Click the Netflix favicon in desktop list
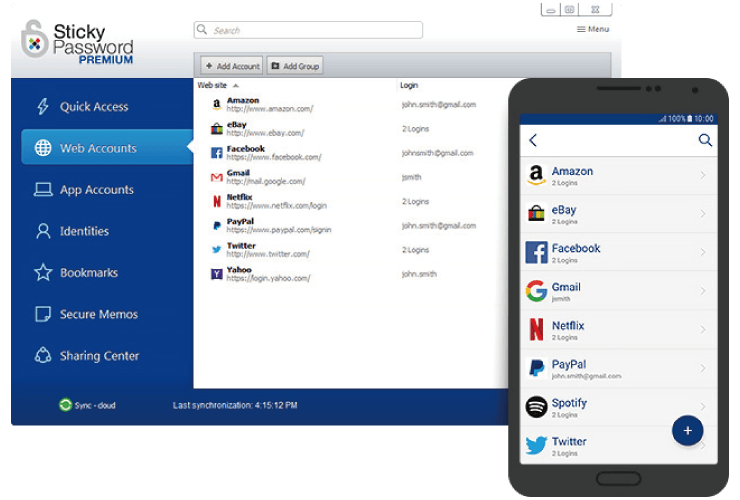 [x=217, y=202]
